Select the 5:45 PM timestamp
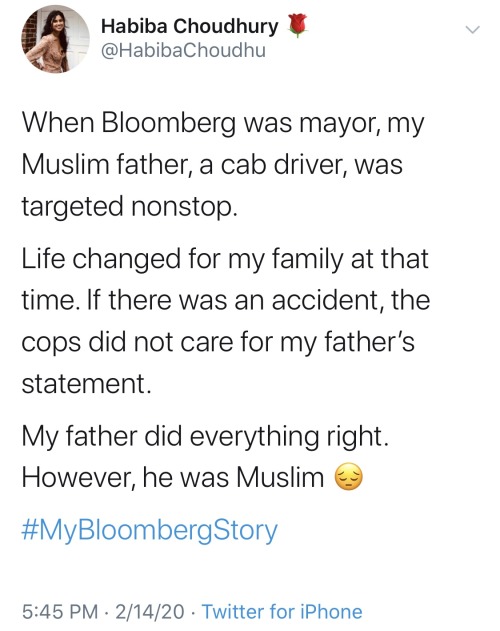Image resolution: width=500 pixels, height=631 pixels. tap(60, 611)
